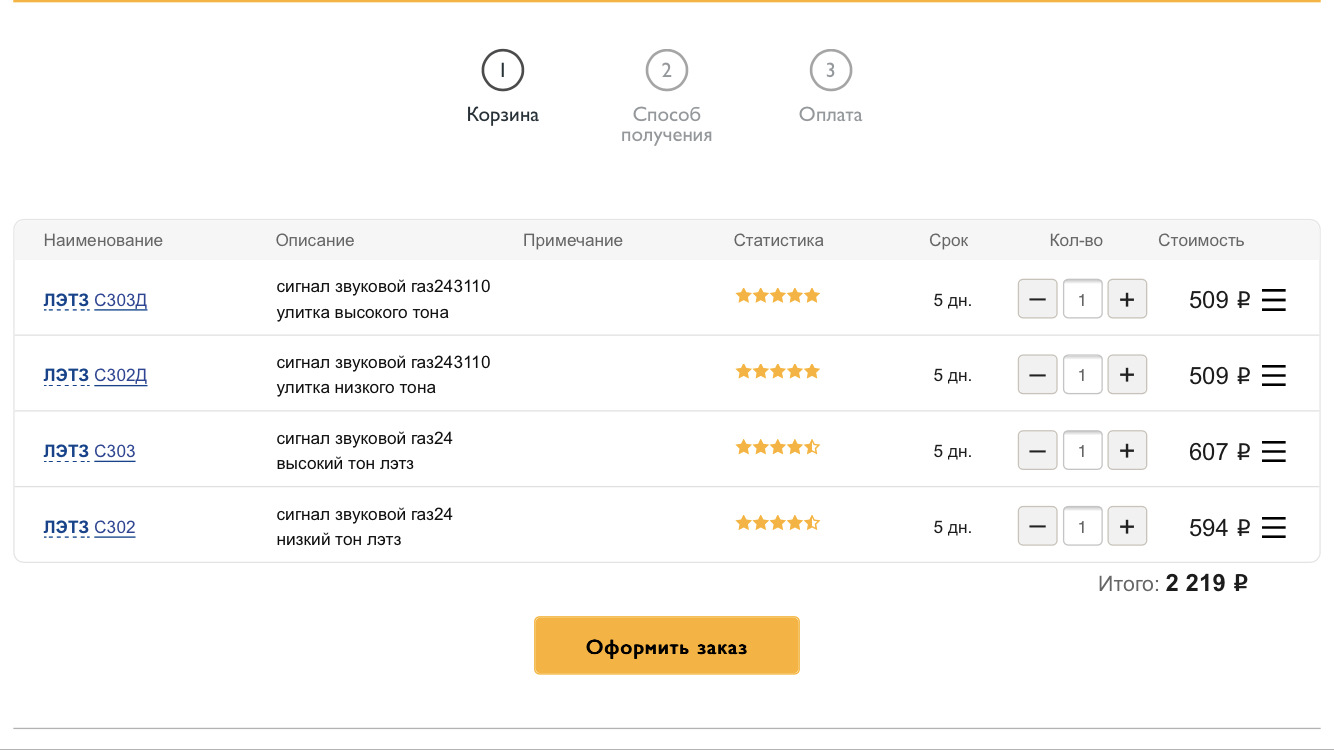Open the hamburger menu for the С302 row
Viewport: 1334px width, 750px height.
1273,528
